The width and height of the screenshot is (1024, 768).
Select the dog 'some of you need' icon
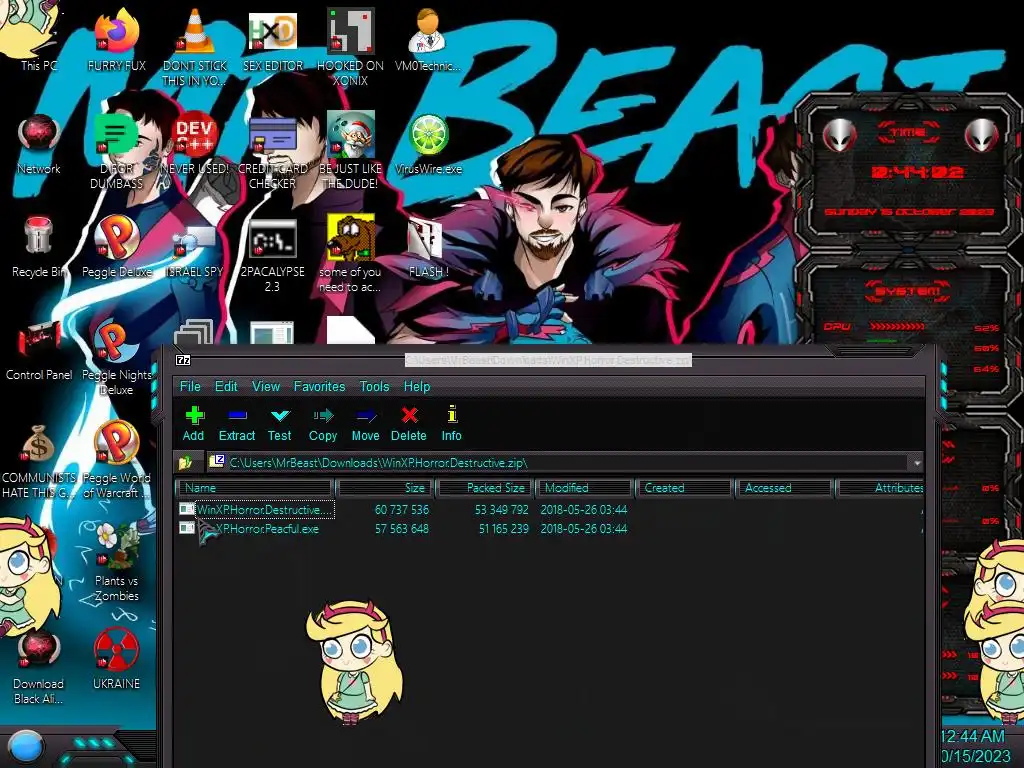point(351,255)
